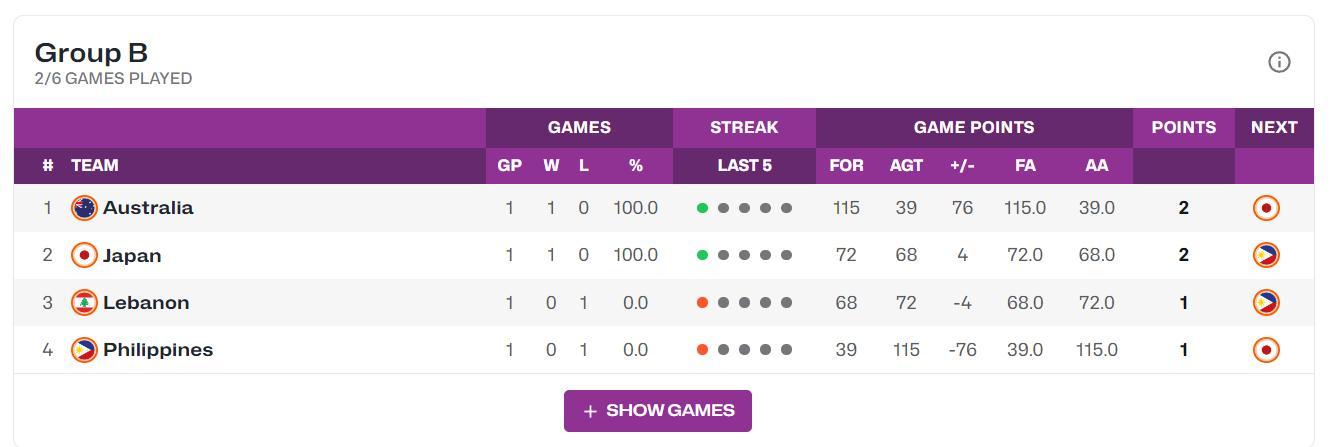Click the POINTS column header
Image resolution: width=1330 pixels, height=447 pixels.
pyautogui.click(x=1183, y=128)
